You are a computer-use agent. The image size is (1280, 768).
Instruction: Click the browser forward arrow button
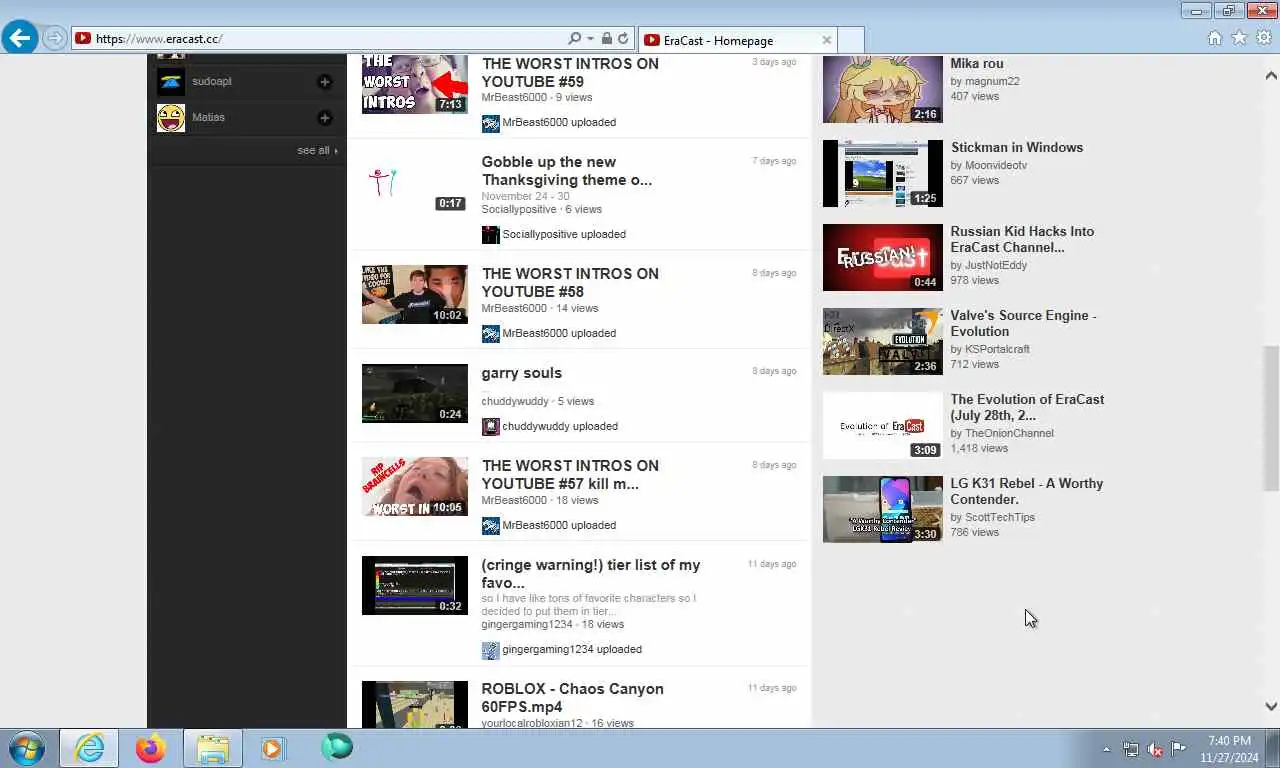[54, 39]
